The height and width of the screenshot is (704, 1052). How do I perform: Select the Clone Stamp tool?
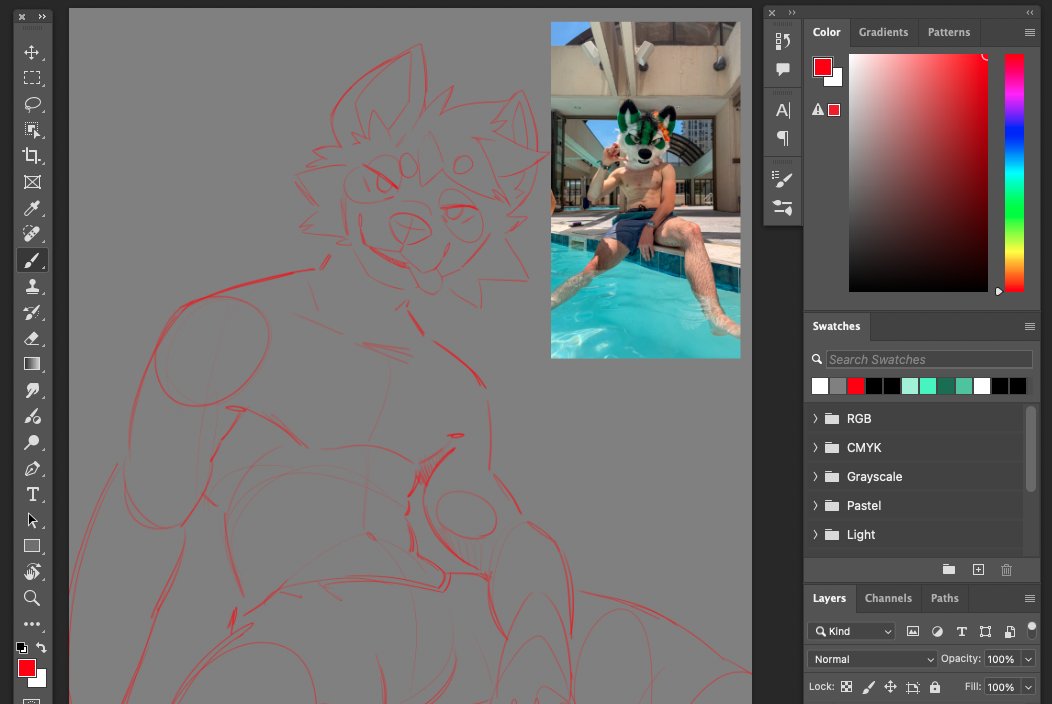click(32, 287)
